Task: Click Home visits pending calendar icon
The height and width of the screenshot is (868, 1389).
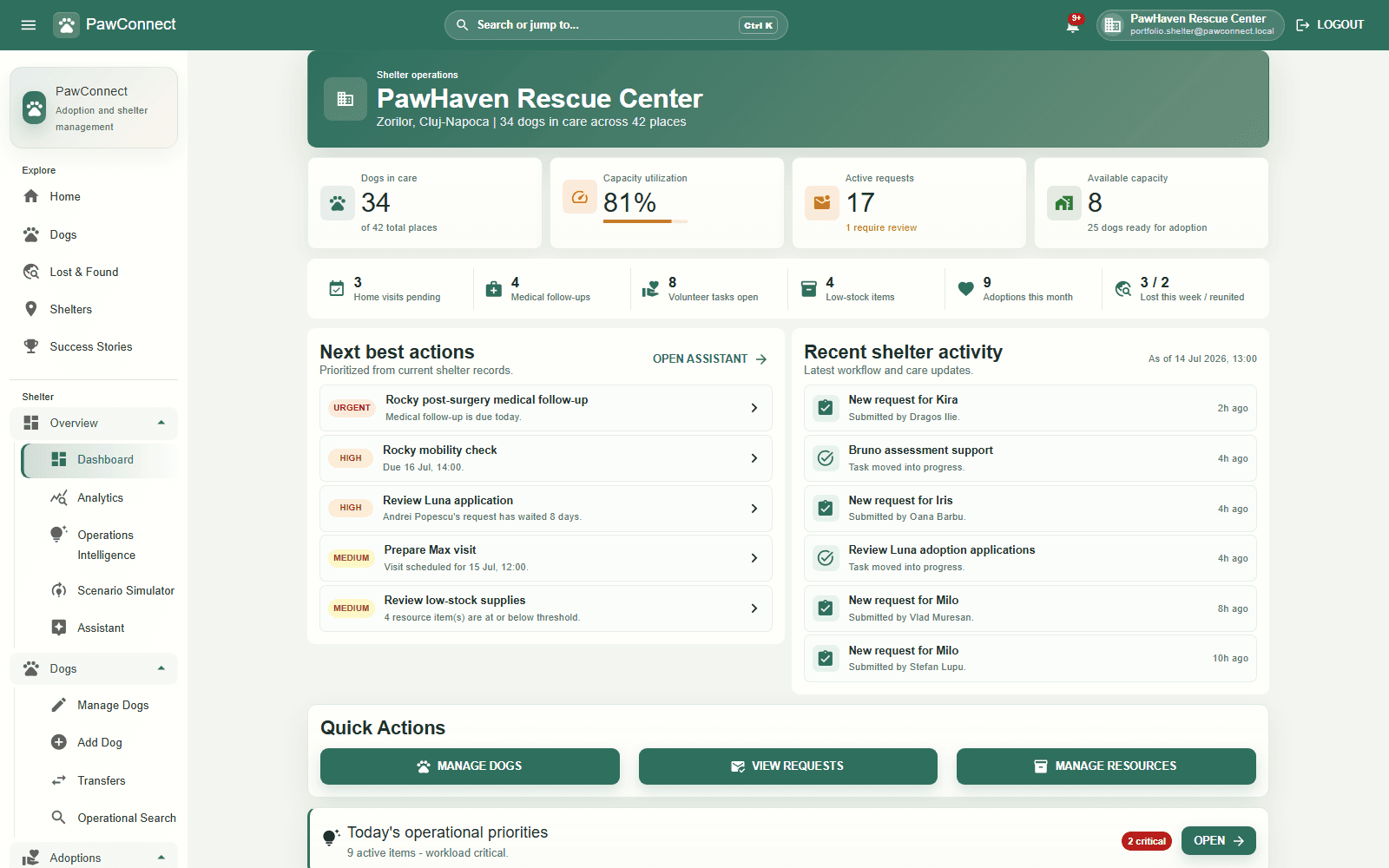Action: 337,289
